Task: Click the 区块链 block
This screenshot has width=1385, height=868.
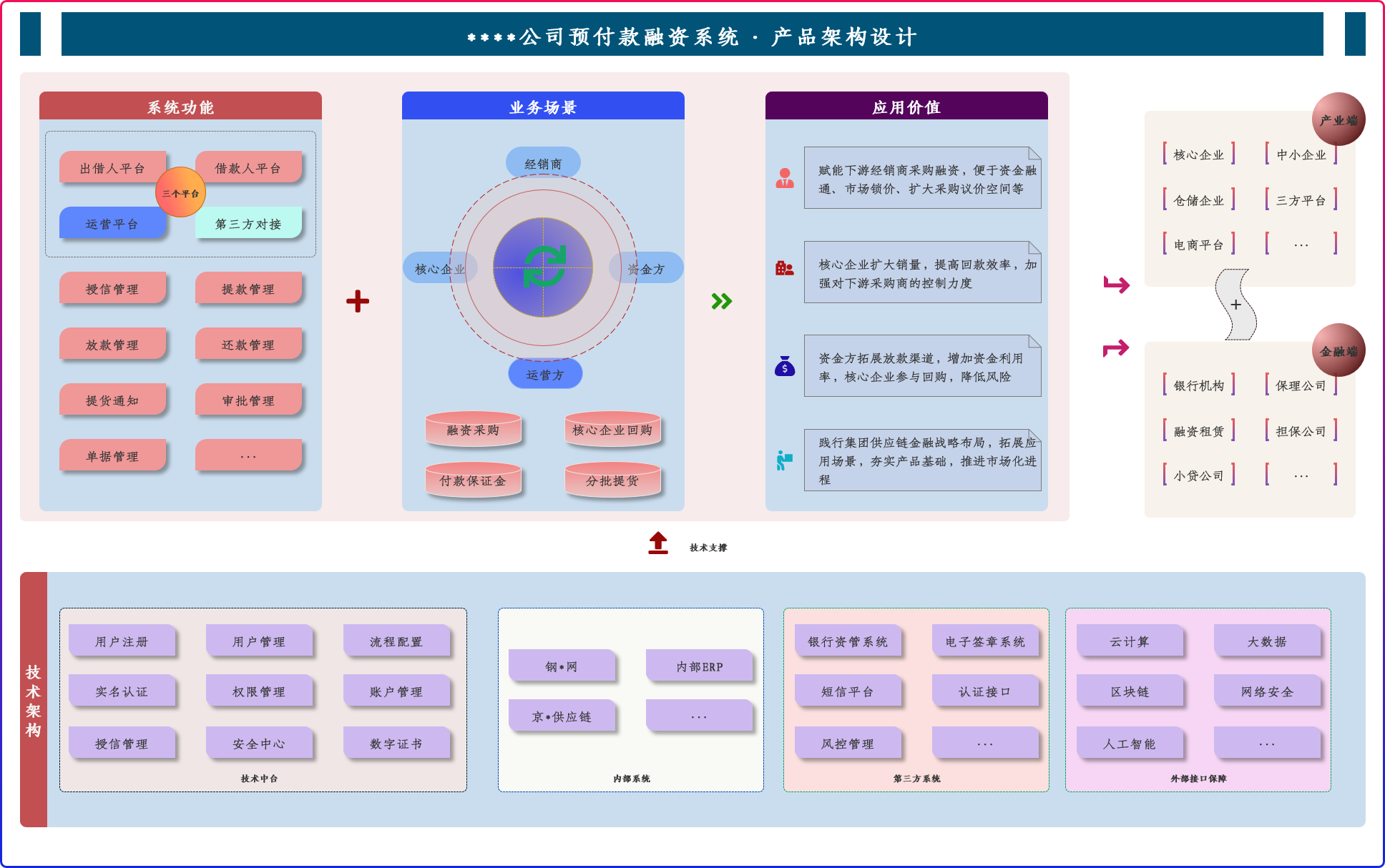Action: [1130, 691]
